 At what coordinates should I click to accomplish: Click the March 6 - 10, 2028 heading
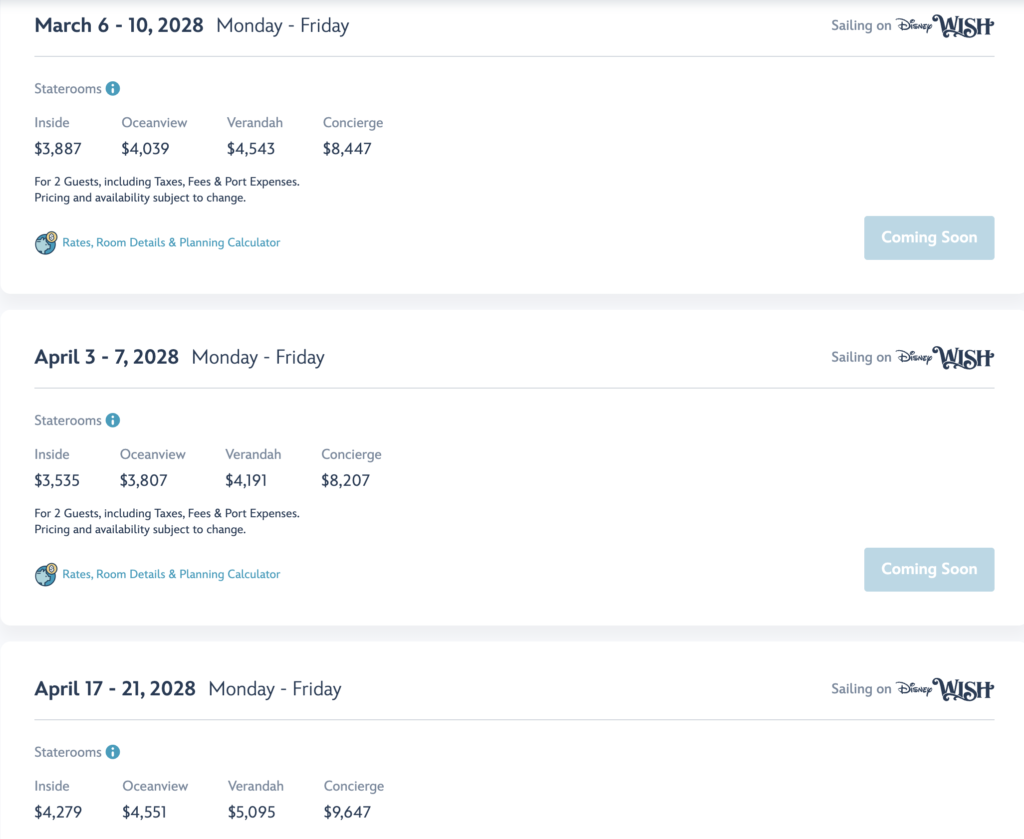coord(119,25)
